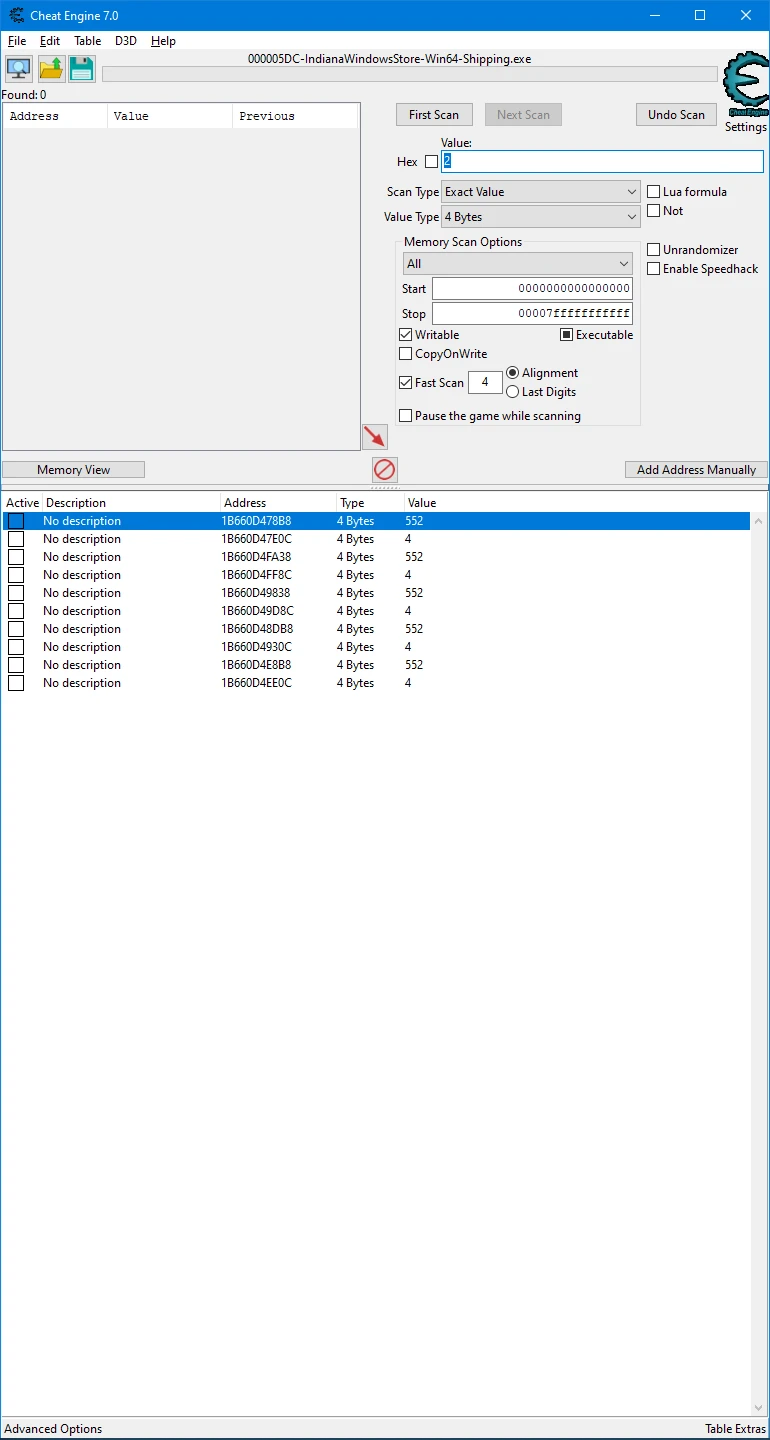Select address 1B660D48DB8 cell
This screenshot has width=770, height=1440.
coord(257,629)
